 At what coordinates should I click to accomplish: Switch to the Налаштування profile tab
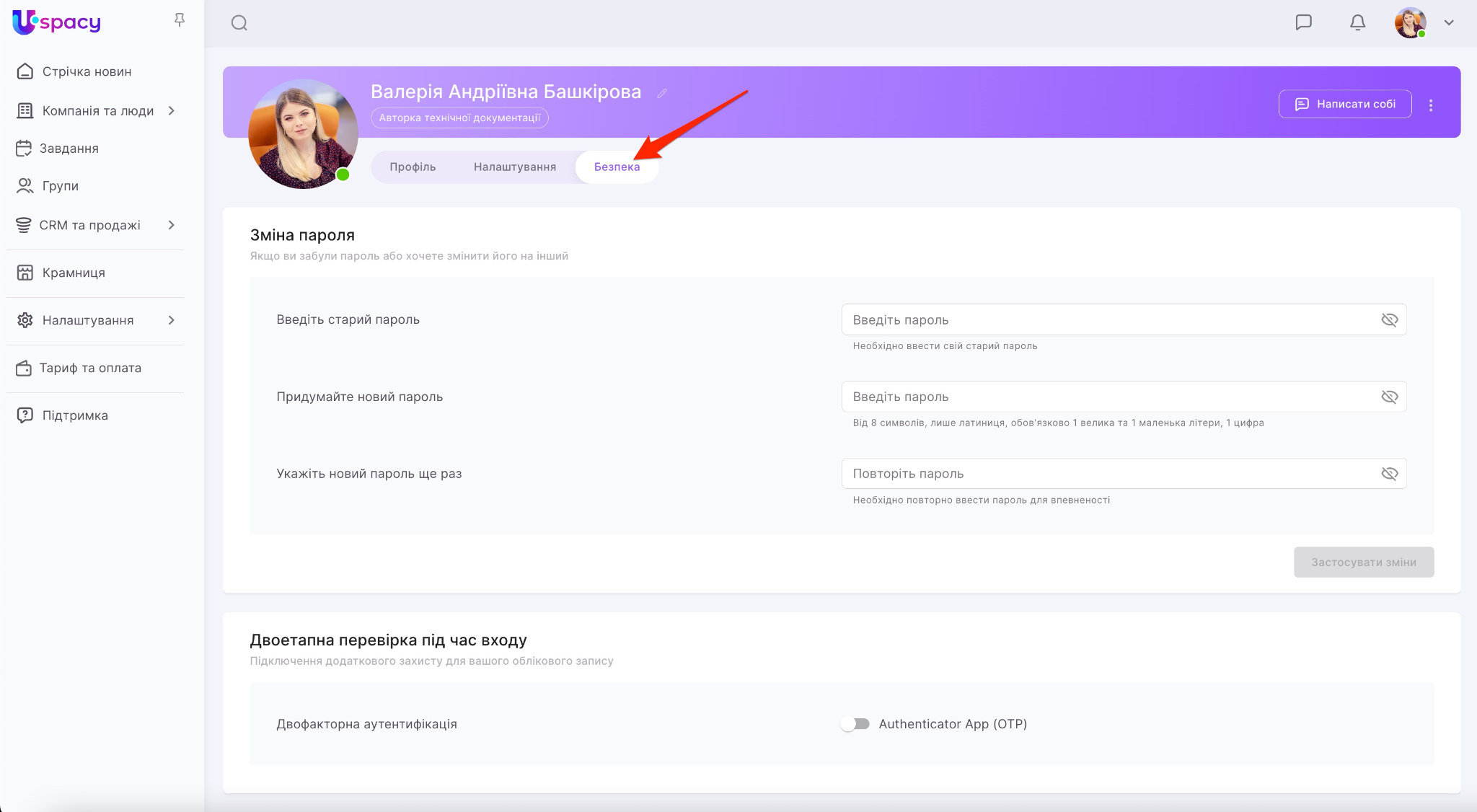pyautogui.click(x=515, y=167)
